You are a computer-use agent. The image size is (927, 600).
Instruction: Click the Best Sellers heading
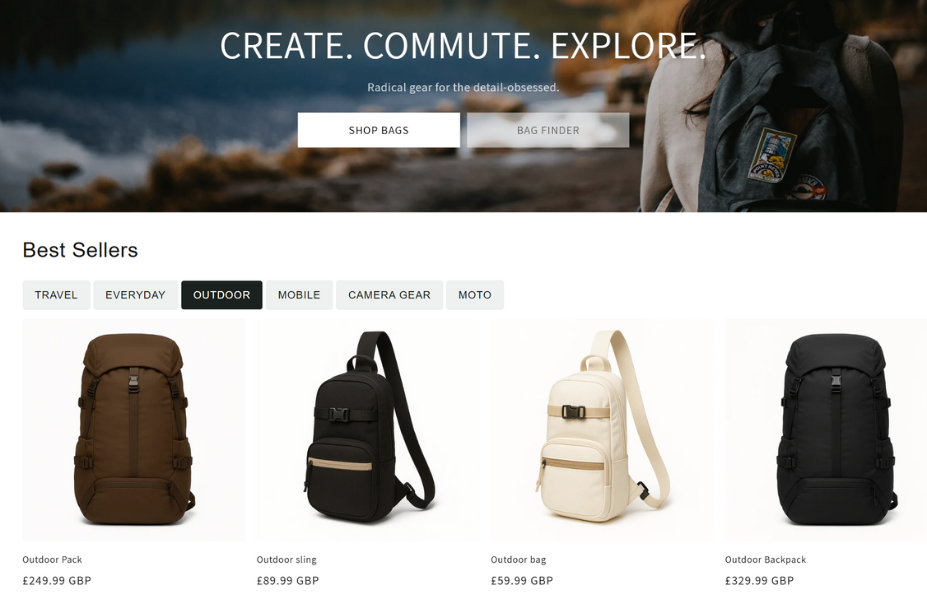pyautogui.click(x=80, y=250)
